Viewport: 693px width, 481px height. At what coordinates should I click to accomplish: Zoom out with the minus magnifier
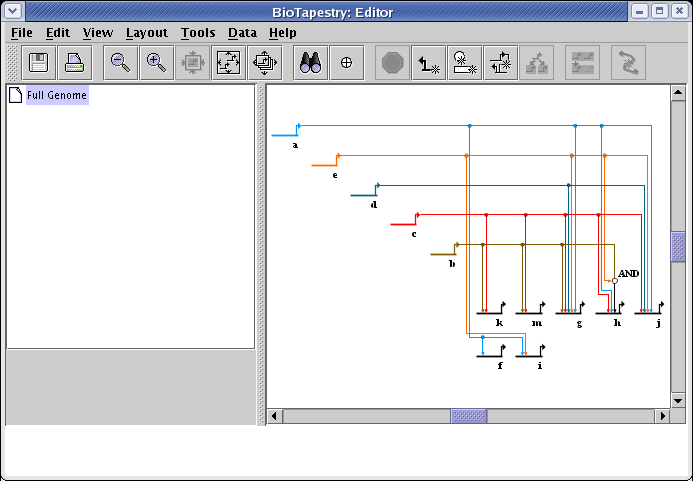point(120,63)
